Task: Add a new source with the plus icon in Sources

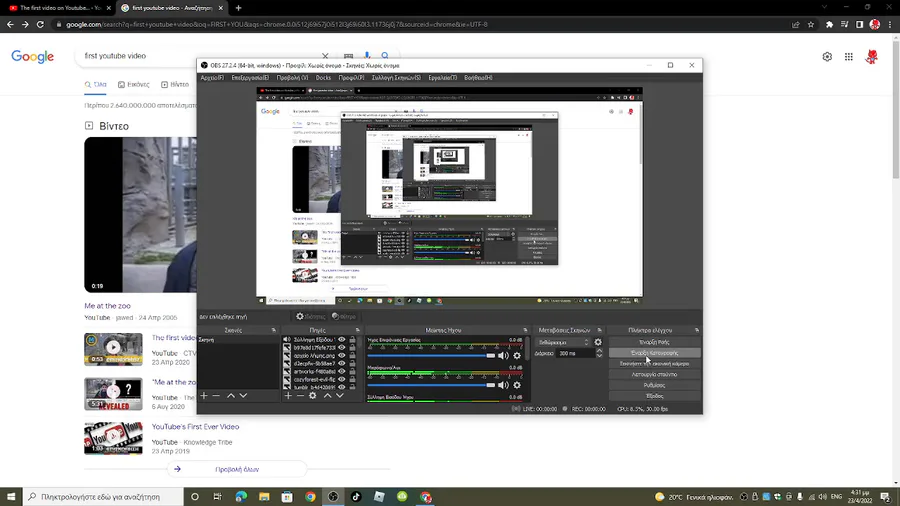Action: 288,395
